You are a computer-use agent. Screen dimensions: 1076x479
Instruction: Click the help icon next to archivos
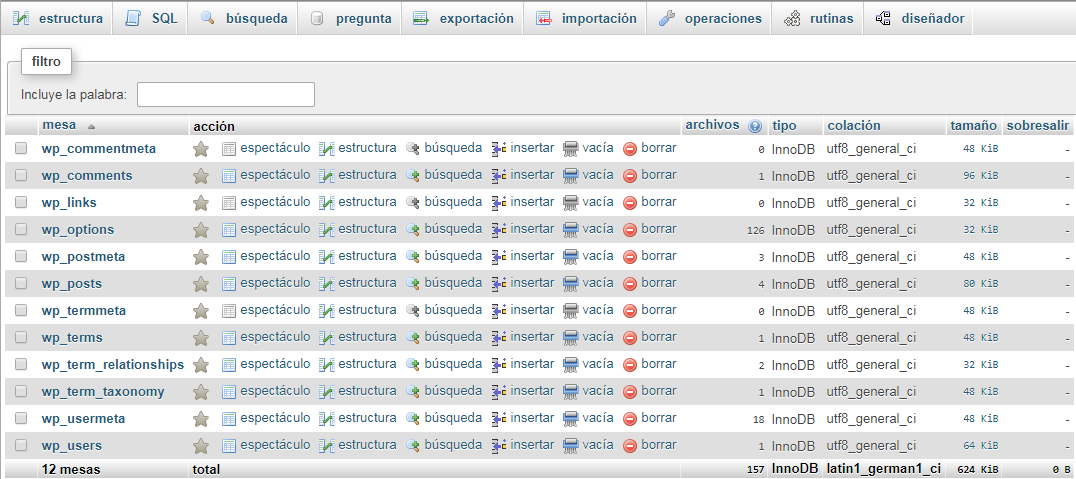[x=755, y=126]
